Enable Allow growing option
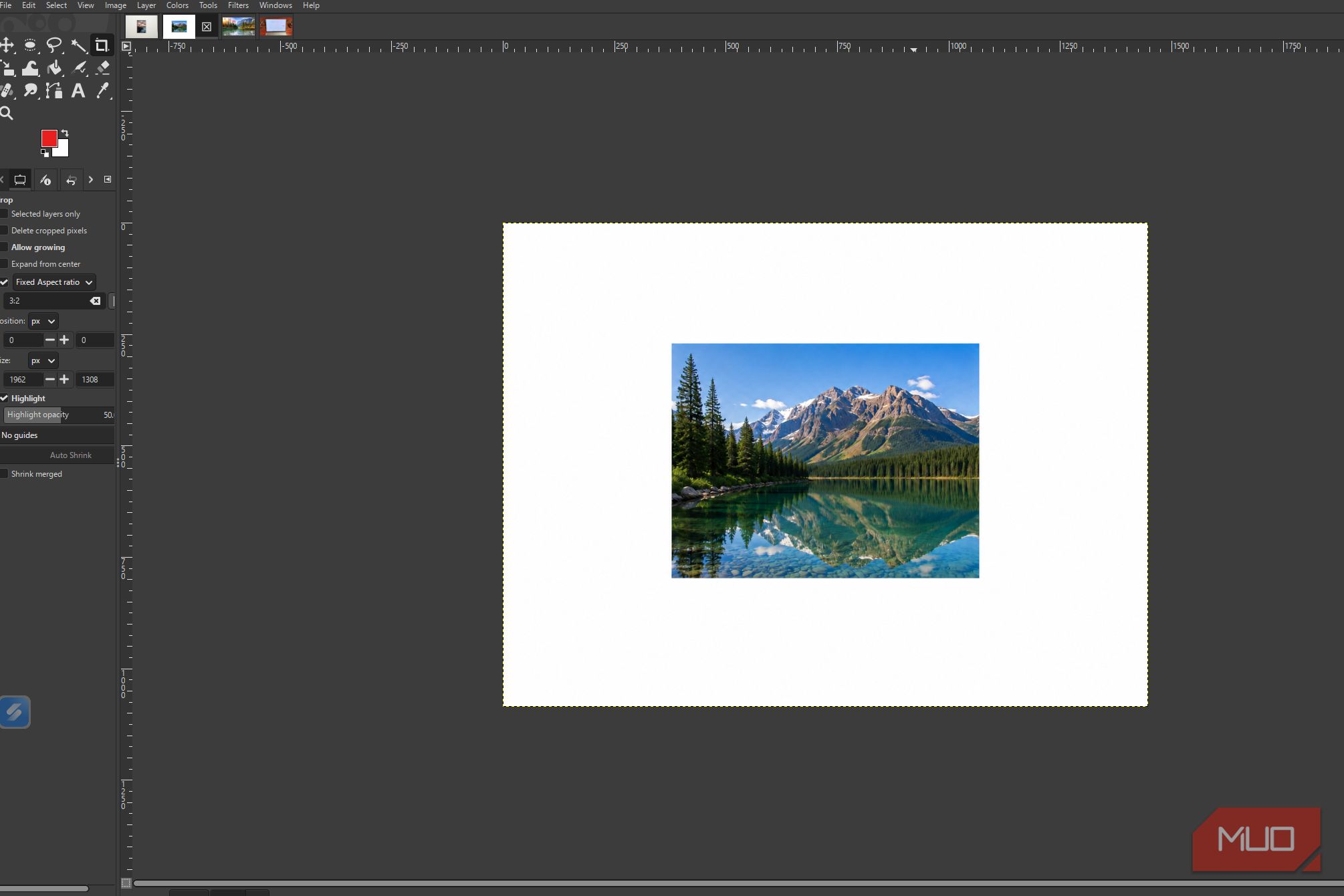This screenshot has width=1344, height=896. point(4,247)
